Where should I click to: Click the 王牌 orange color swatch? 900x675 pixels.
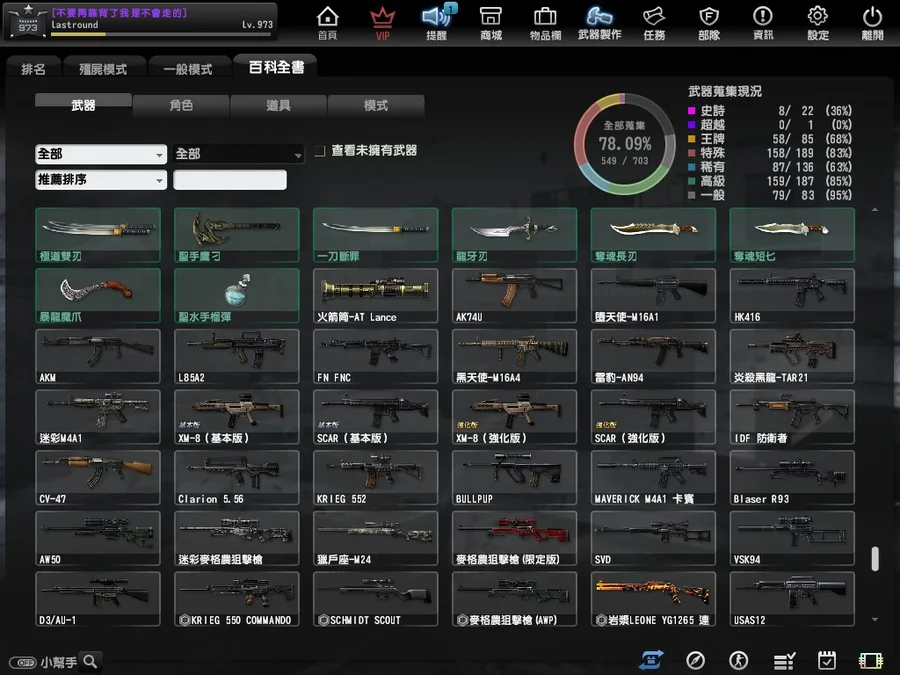tap(692, 139)
